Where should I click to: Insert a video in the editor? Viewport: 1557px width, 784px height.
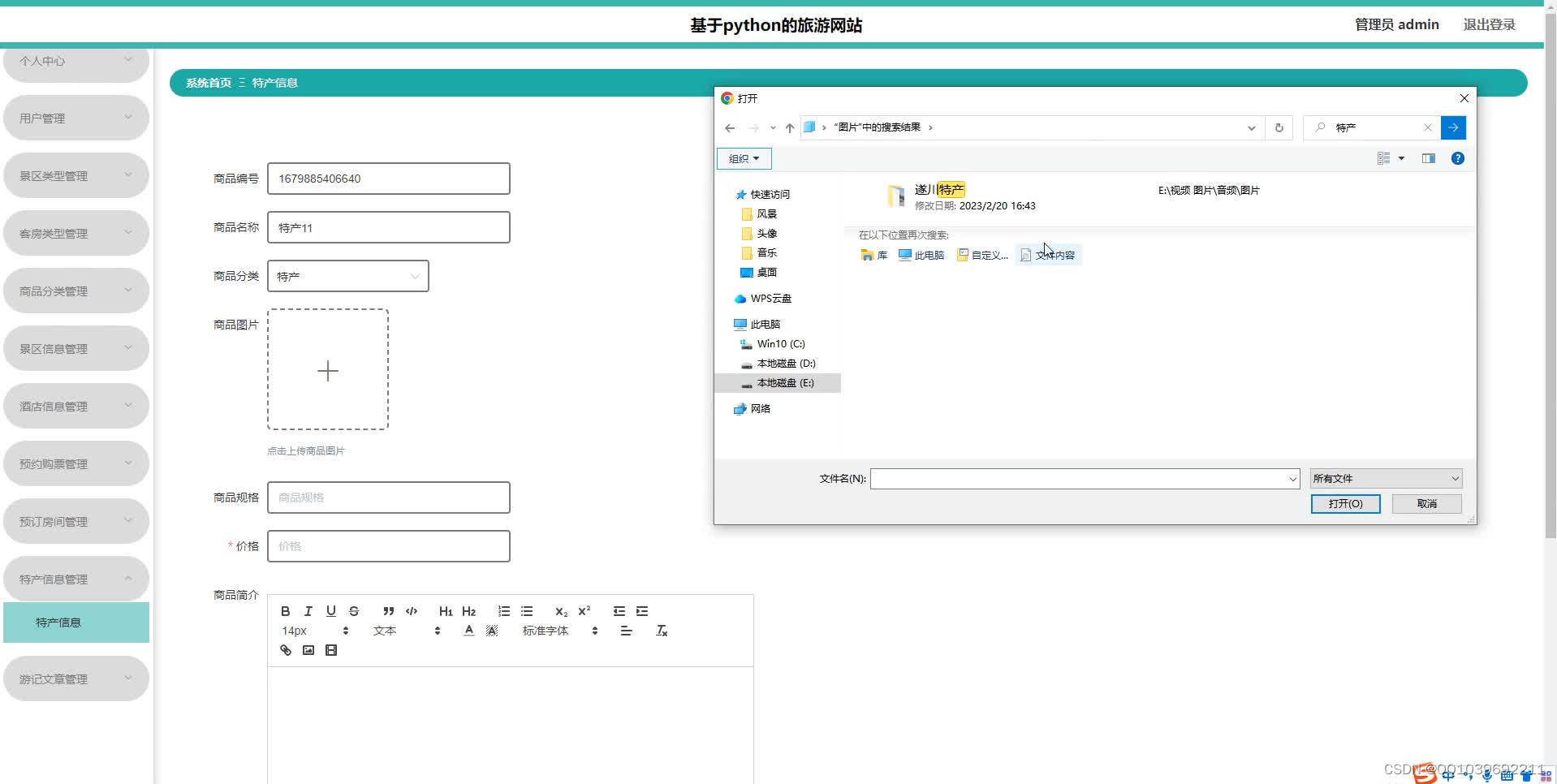point(330,650)
